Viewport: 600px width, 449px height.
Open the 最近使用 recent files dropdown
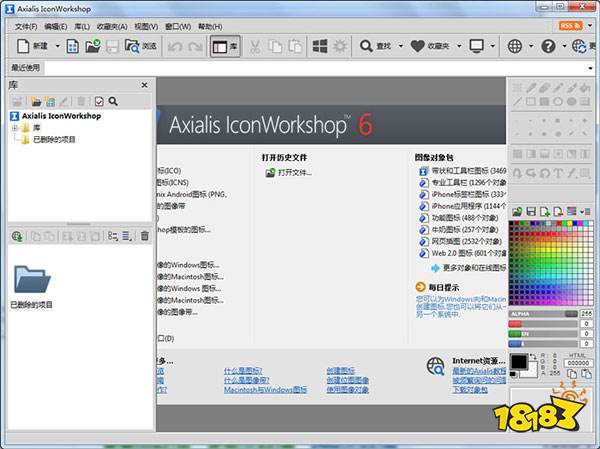coord(300,67)
